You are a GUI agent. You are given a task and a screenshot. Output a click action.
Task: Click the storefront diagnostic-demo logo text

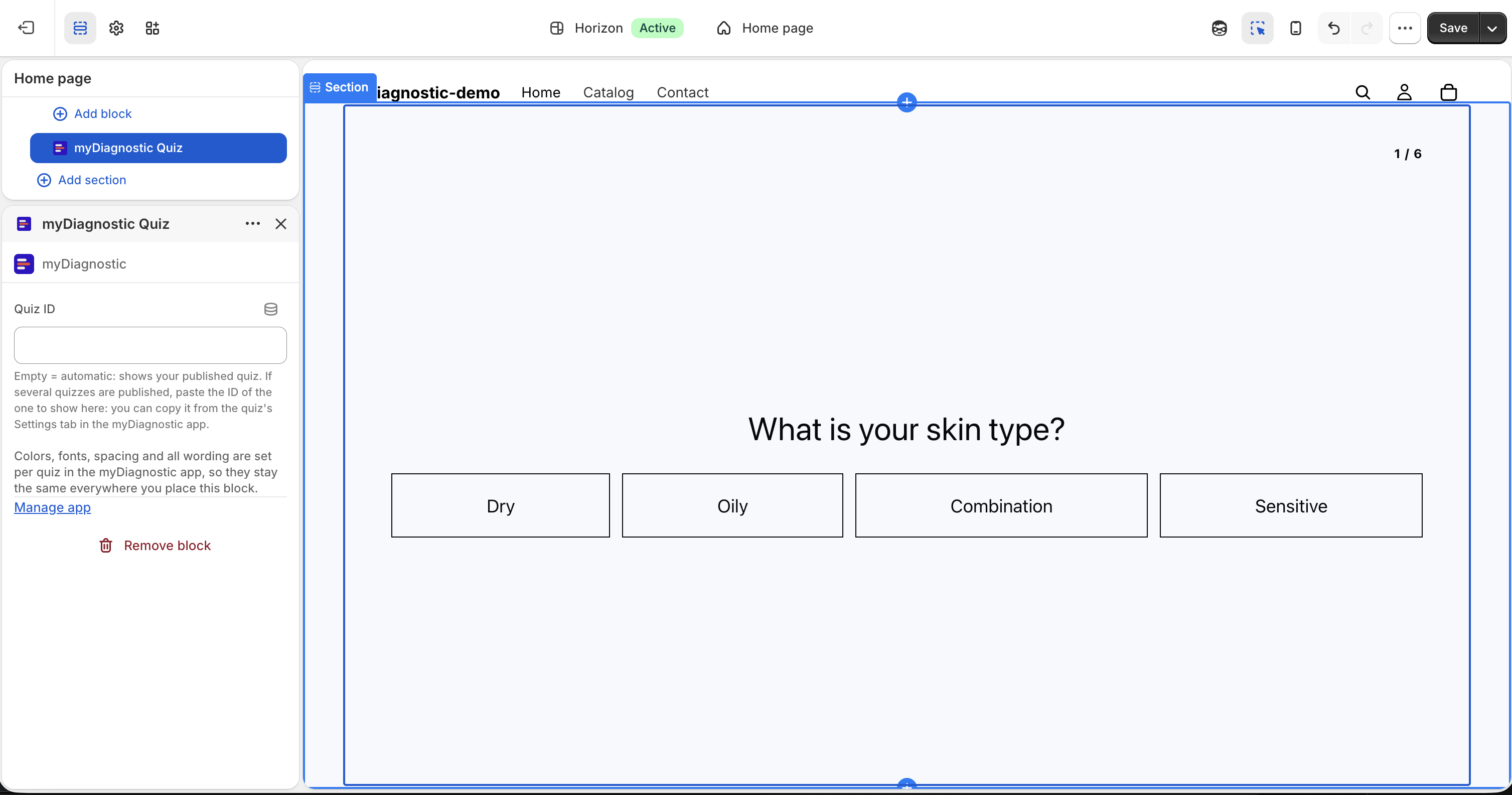438,92
